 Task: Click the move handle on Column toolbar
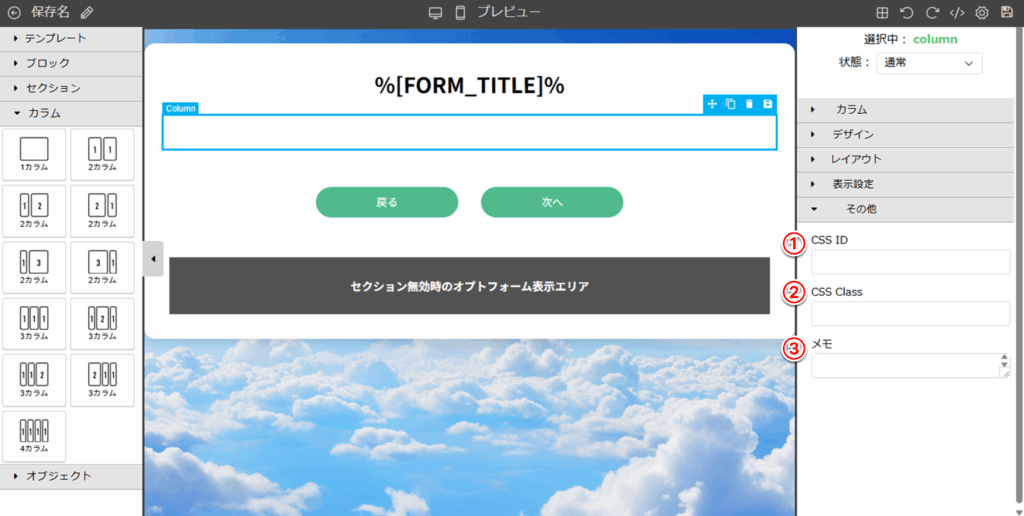tap(712, 104)
